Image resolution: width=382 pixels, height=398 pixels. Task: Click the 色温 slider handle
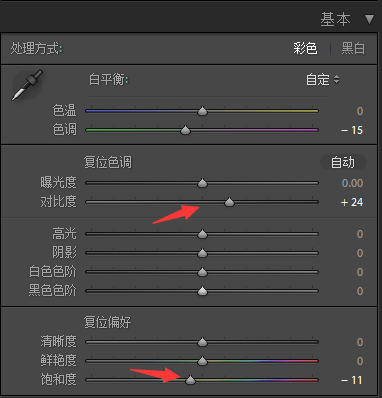[202, 111]
